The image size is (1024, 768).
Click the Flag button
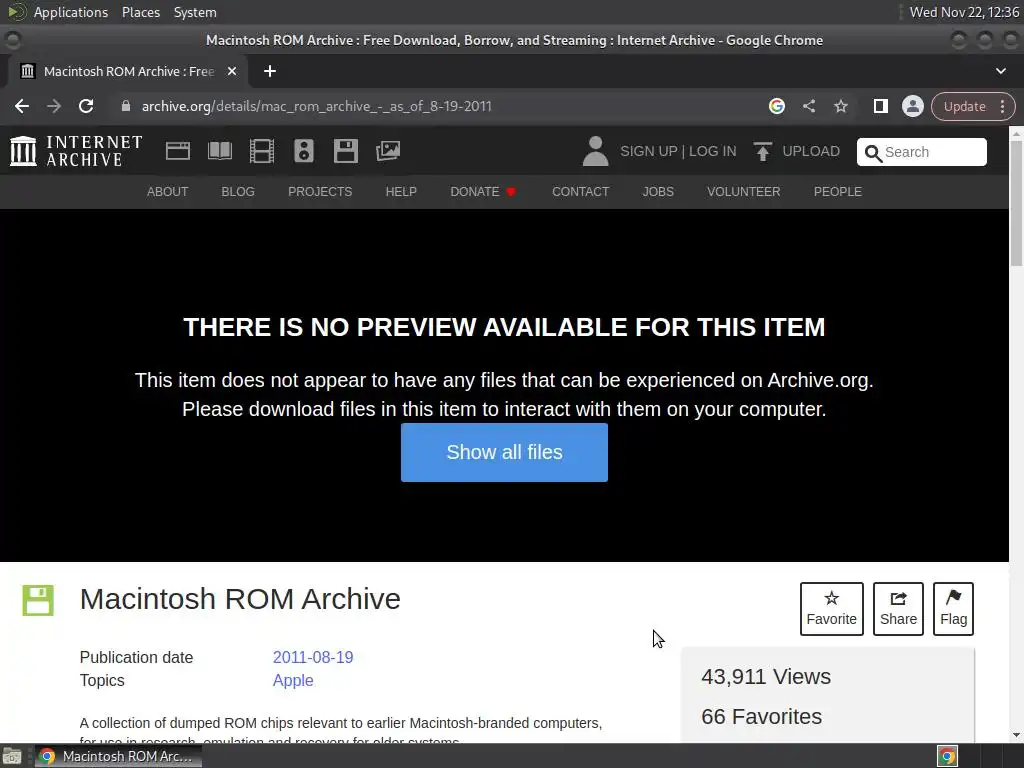(953, 609)
